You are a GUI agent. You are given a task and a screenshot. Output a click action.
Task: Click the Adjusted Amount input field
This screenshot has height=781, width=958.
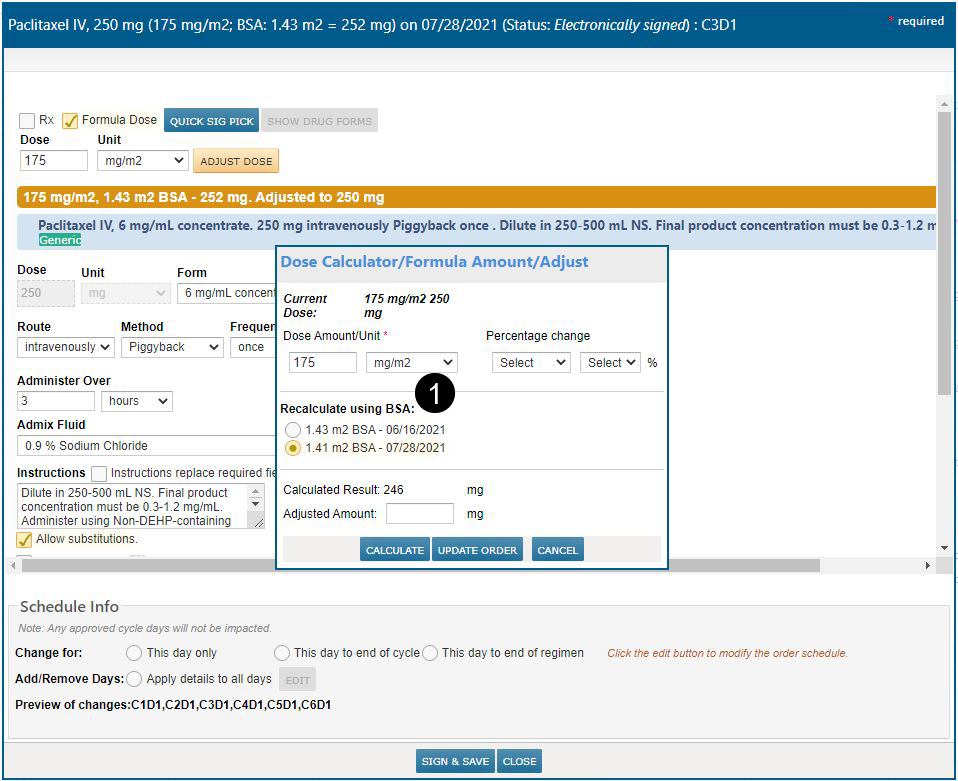tap(419, 514)
